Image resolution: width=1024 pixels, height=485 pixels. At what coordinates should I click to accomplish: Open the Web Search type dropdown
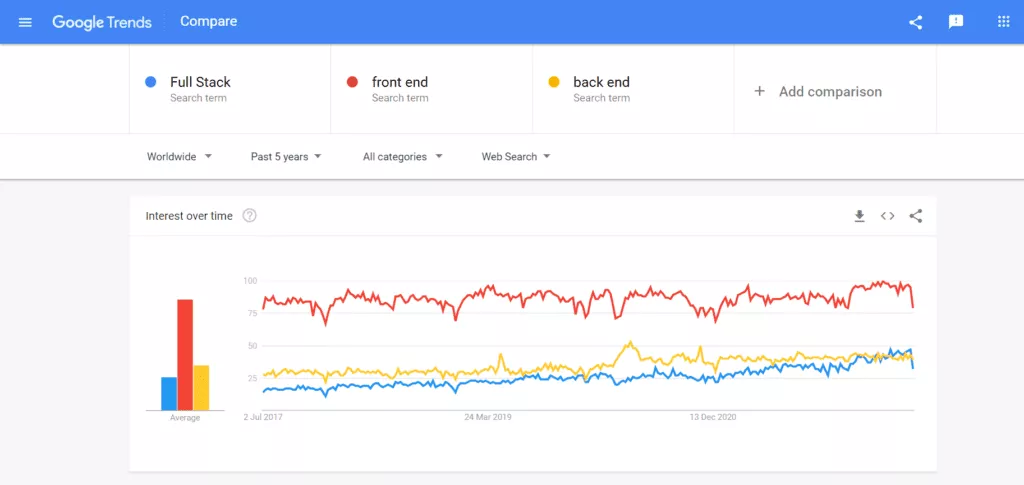click(516, 157)
